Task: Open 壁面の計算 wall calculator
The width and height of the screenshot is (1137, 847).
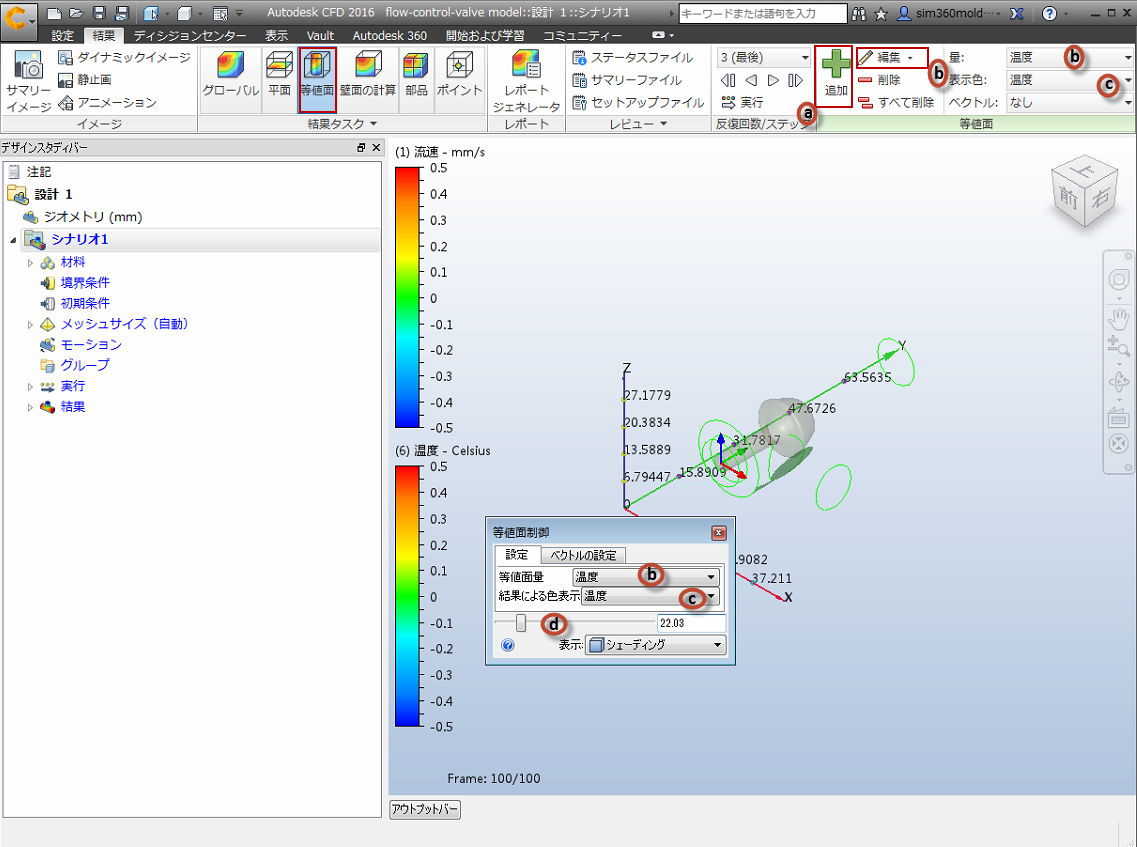Action: [x=368, y=74]
